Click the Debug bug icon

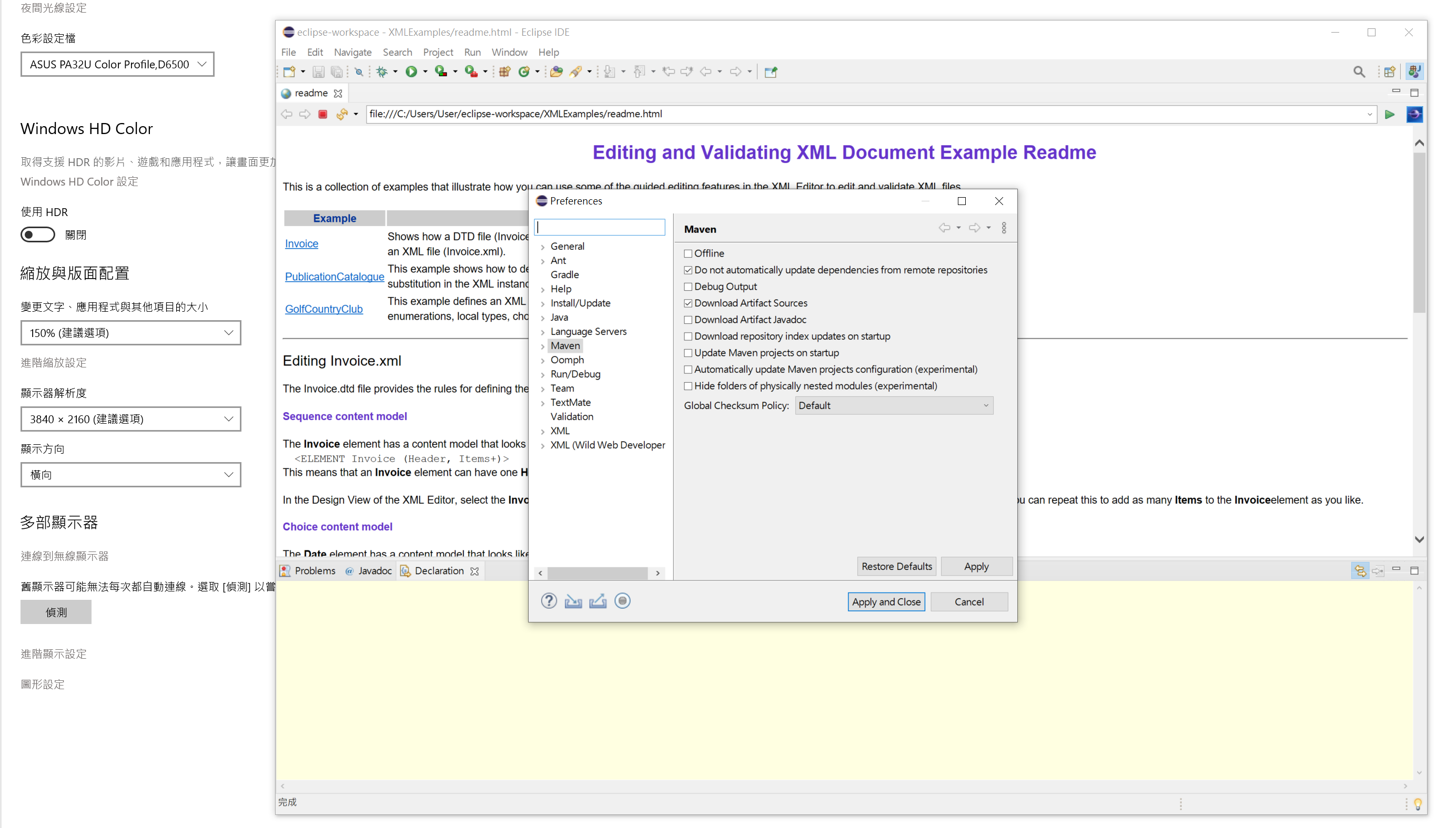(382, 71)
